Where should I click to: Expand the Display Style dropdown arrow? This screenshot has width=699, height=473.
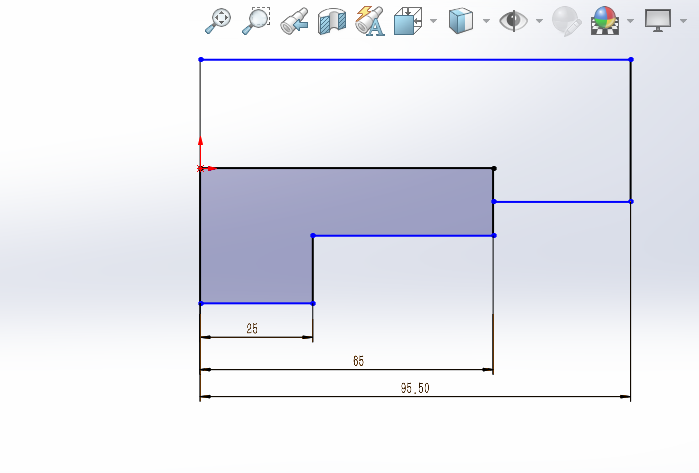coord(486,21)
